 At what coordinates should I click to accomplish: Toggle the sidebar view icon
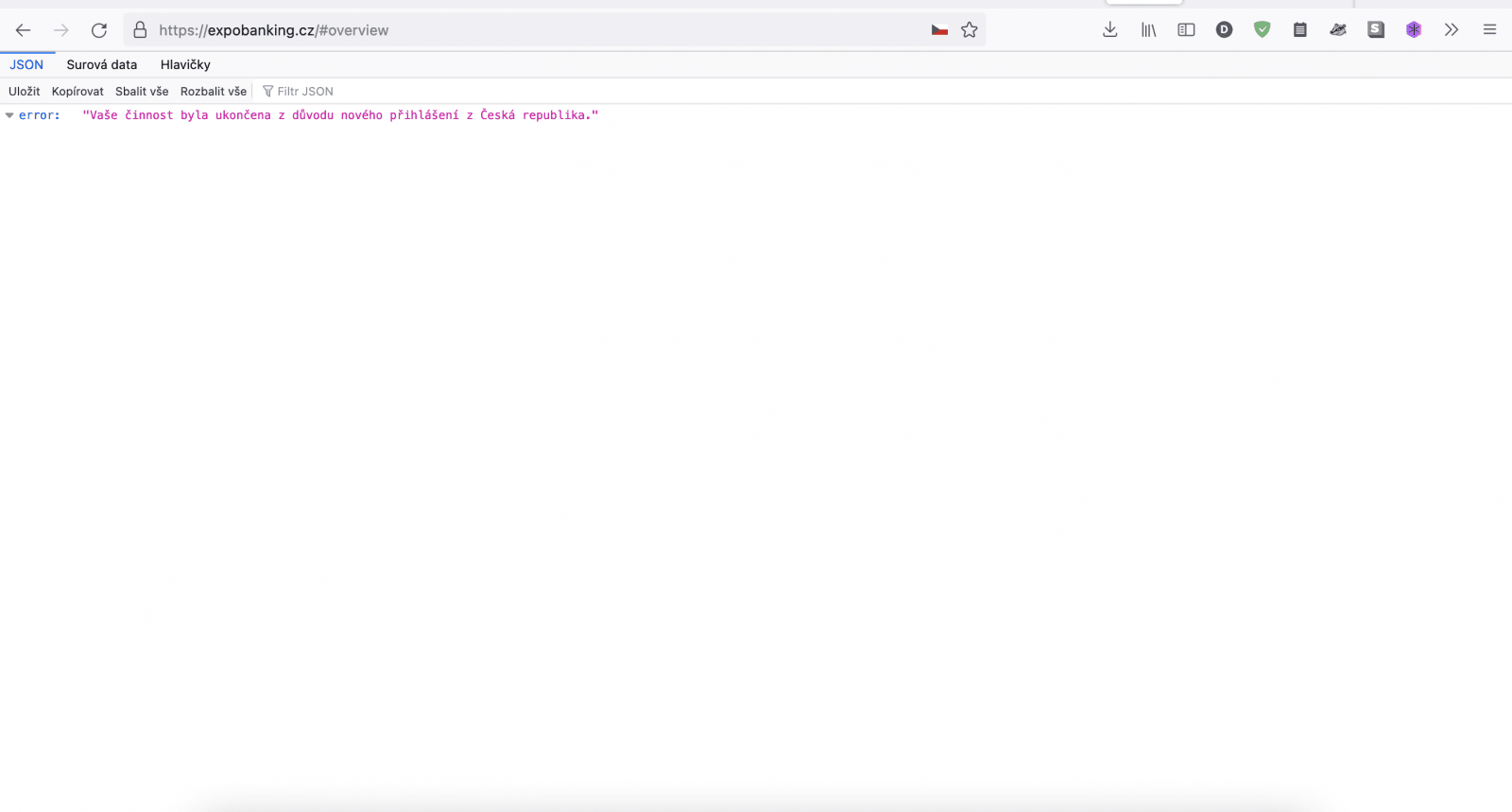coord(1186,30)
